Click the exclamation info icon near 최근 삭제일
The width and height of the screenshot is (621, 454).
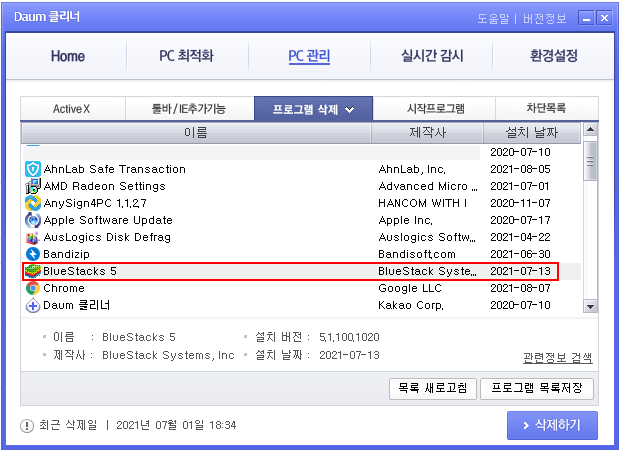pyautogui.click(x=27, y=426)
